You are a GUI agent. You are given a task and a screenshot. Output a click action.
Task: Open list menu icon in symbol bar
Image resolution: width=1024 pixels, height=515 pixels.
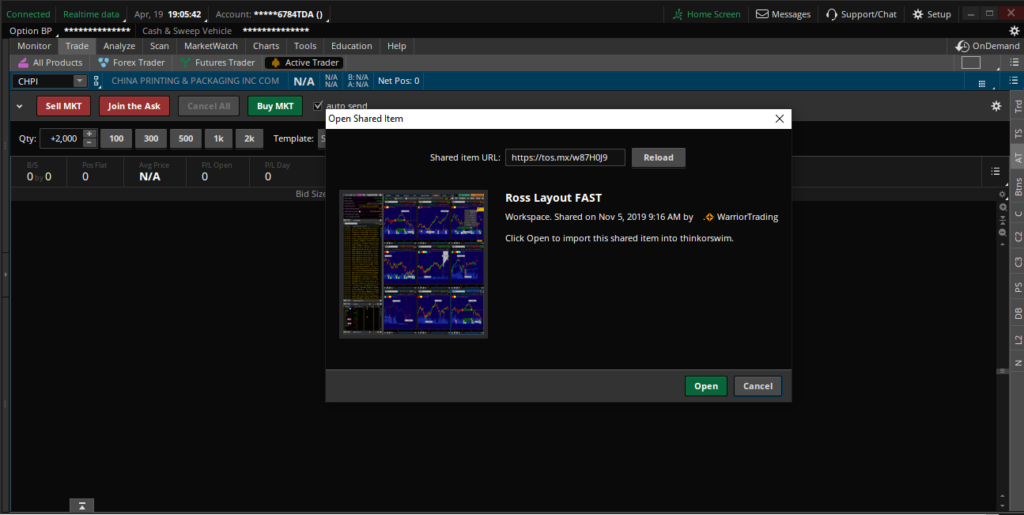tap(1014, 82)
